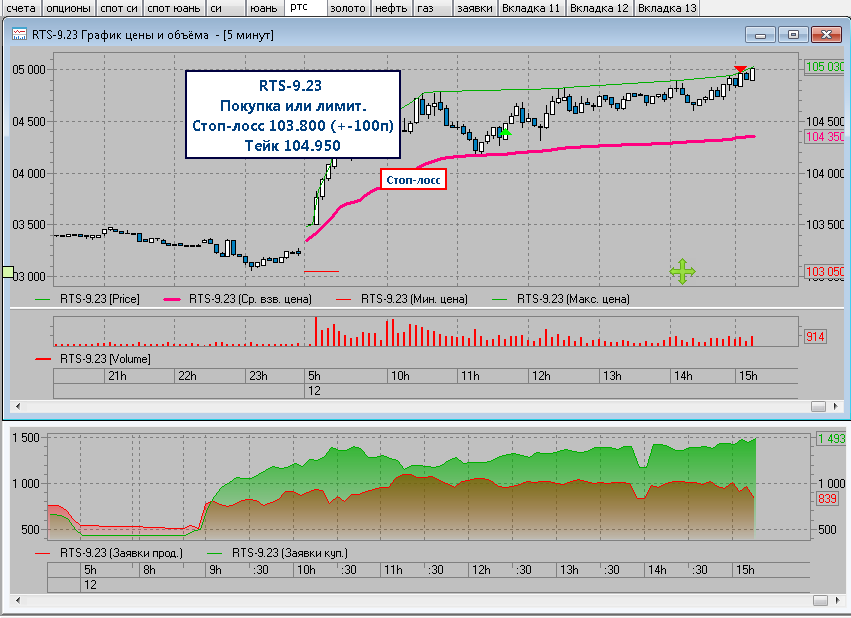The width and height of the screenshot is (851, 618).
Task: Switch to Вкладка 11 tab
Action: pos(531,8)
